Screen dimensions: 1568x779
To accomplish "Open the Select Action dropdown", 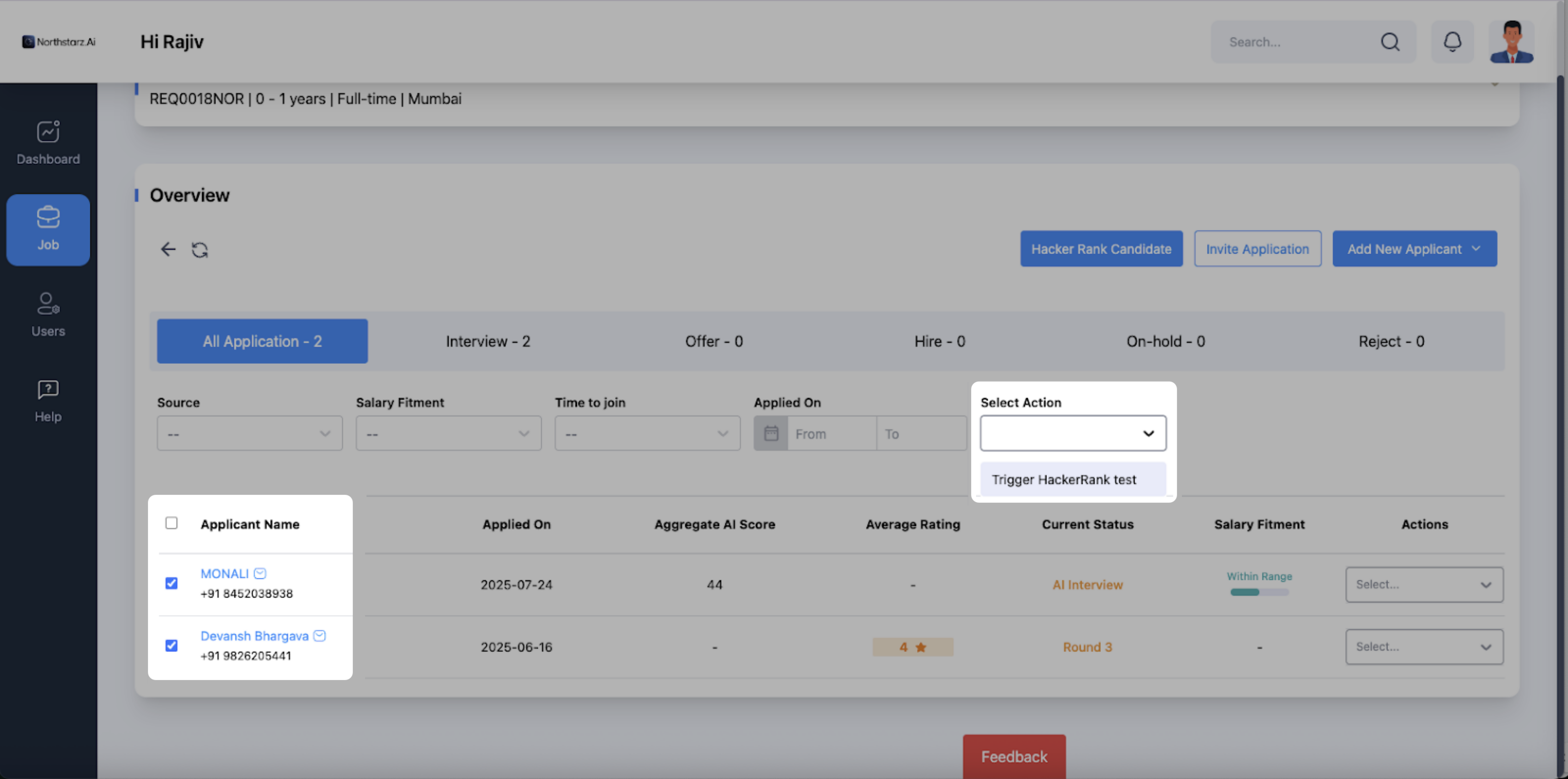I will click(1073, 433).
